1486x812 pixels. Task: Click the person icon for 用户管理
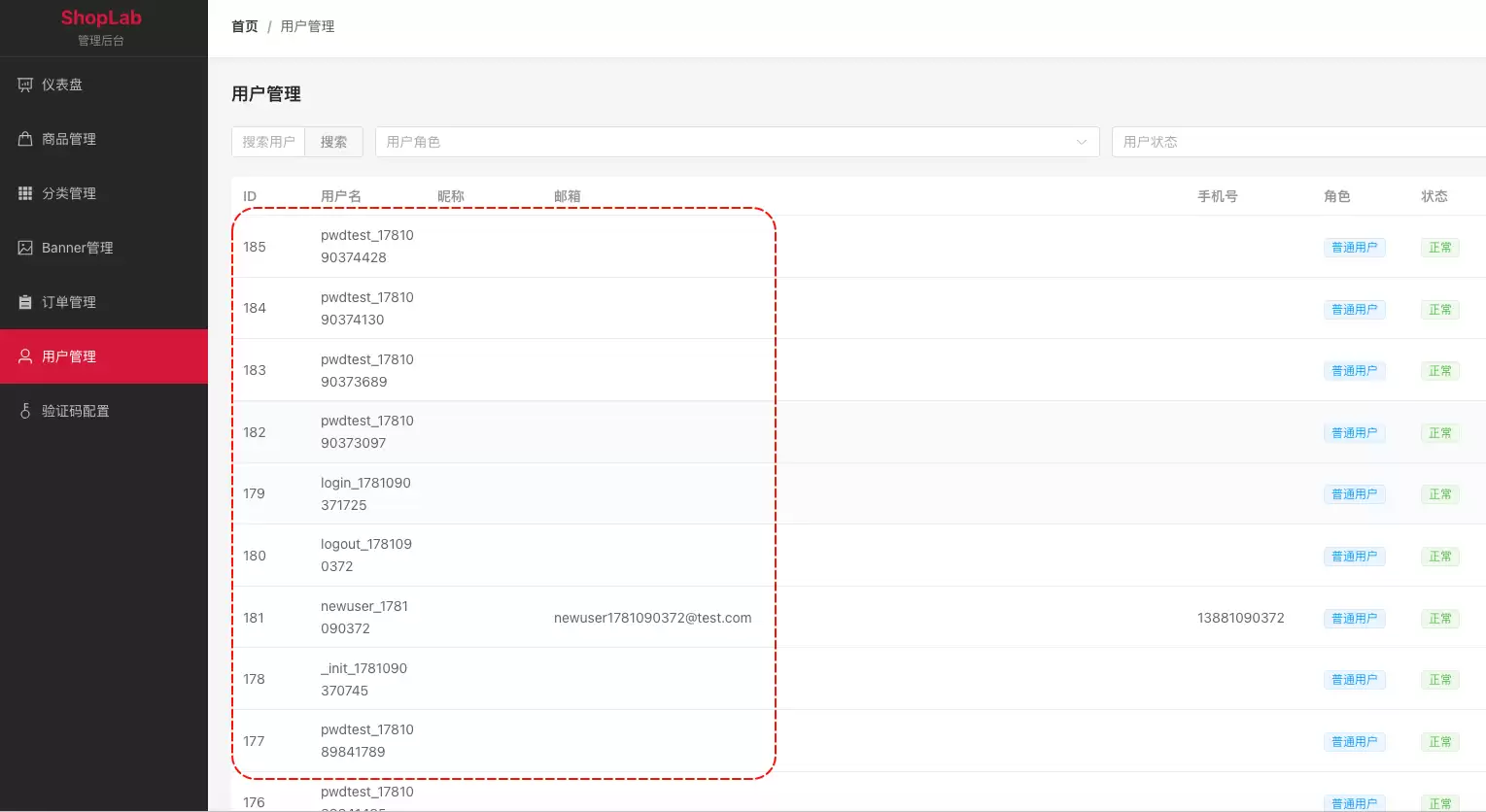25,356
